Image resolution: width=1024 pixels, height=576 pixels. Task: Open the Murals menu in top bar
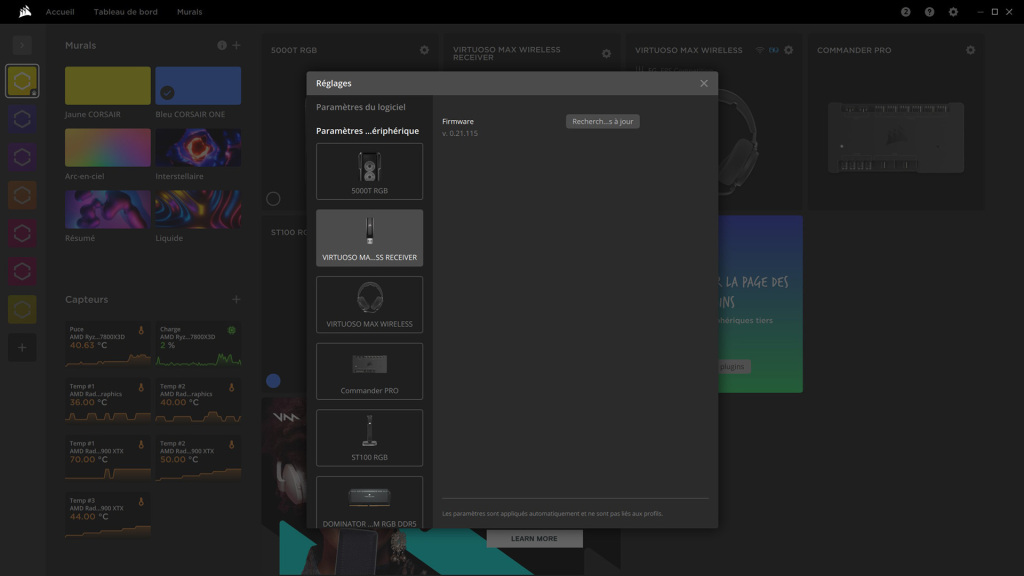189,12
